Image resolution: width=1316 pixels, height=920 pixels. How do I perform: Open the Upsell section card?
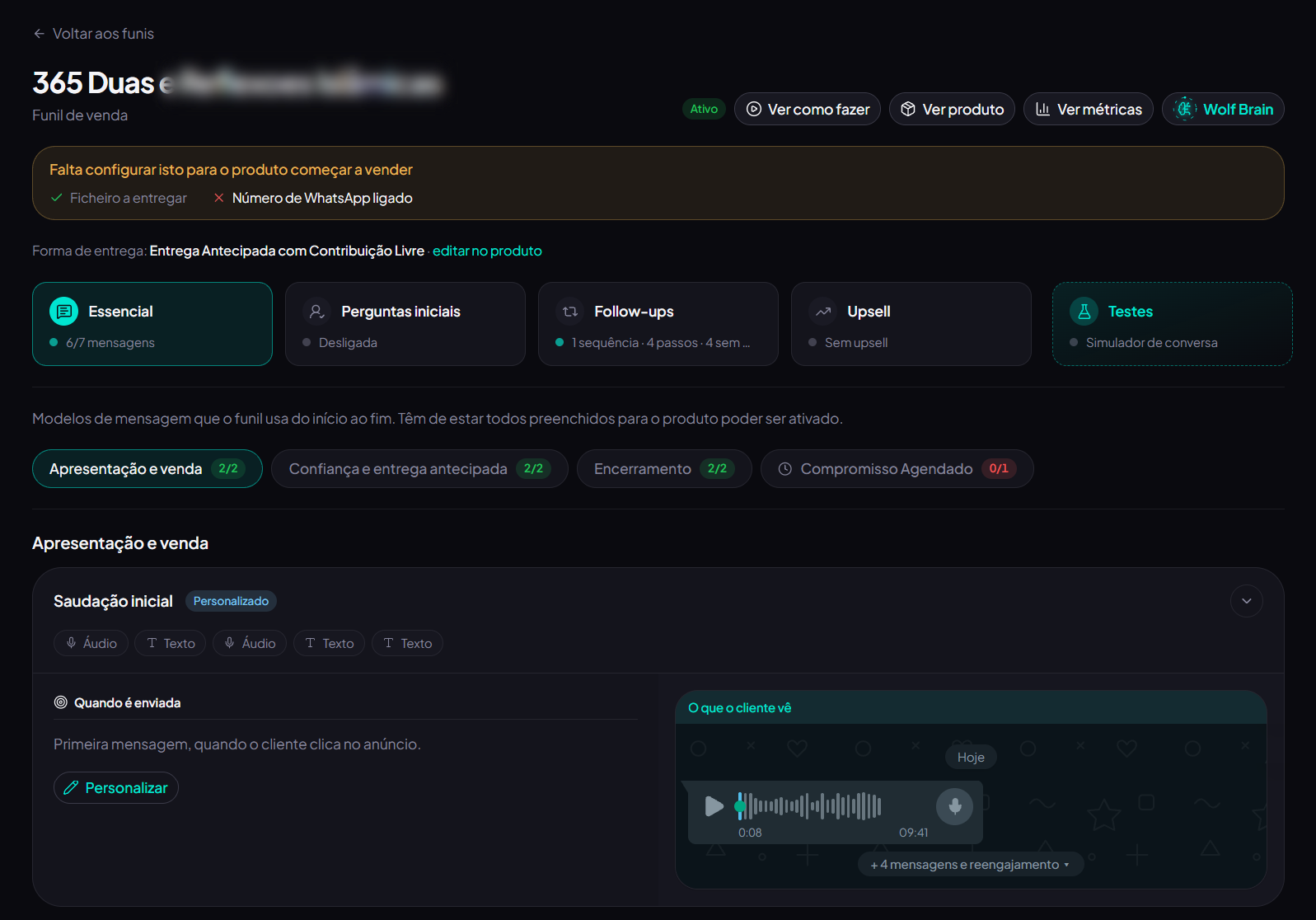[x=911, y=324]
